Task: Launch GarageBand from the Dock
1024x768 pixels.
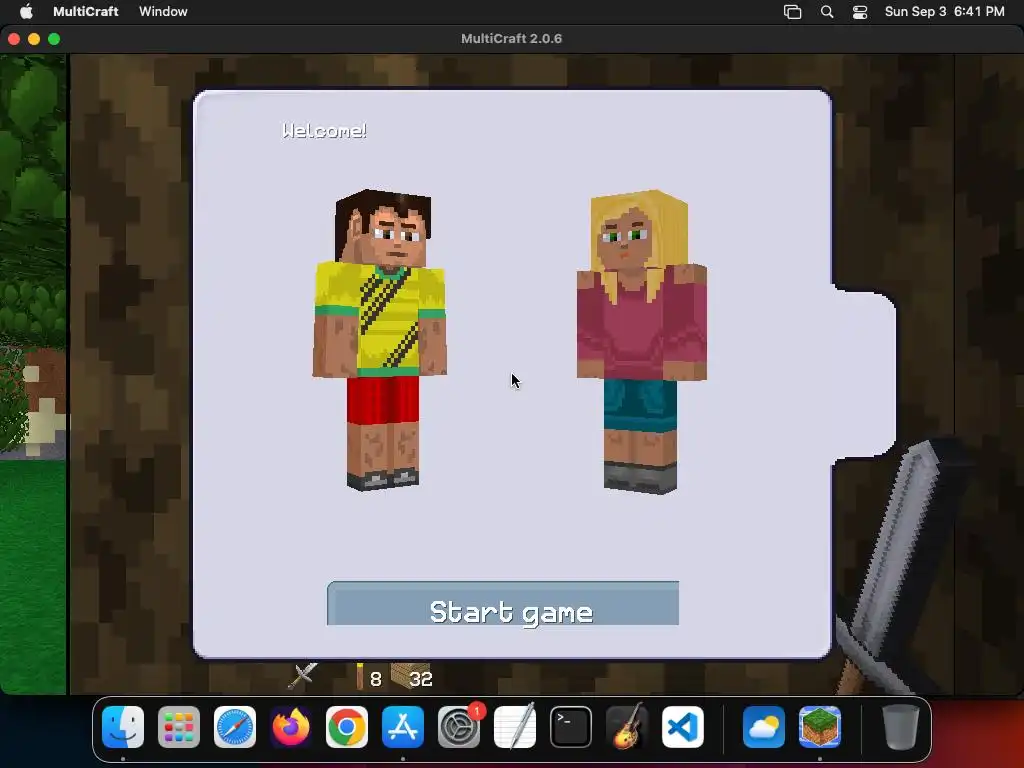Action: pos(627,727)
